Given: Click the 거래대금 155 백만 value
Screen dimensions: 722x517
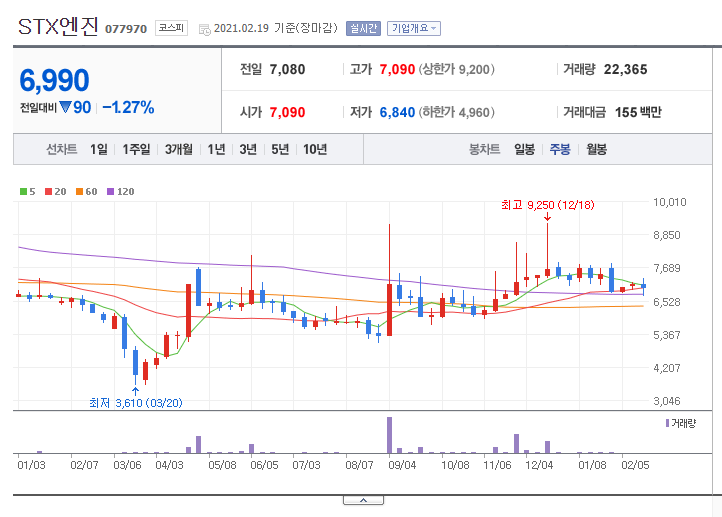Looking at the screenshot, I should pos(638,112).
